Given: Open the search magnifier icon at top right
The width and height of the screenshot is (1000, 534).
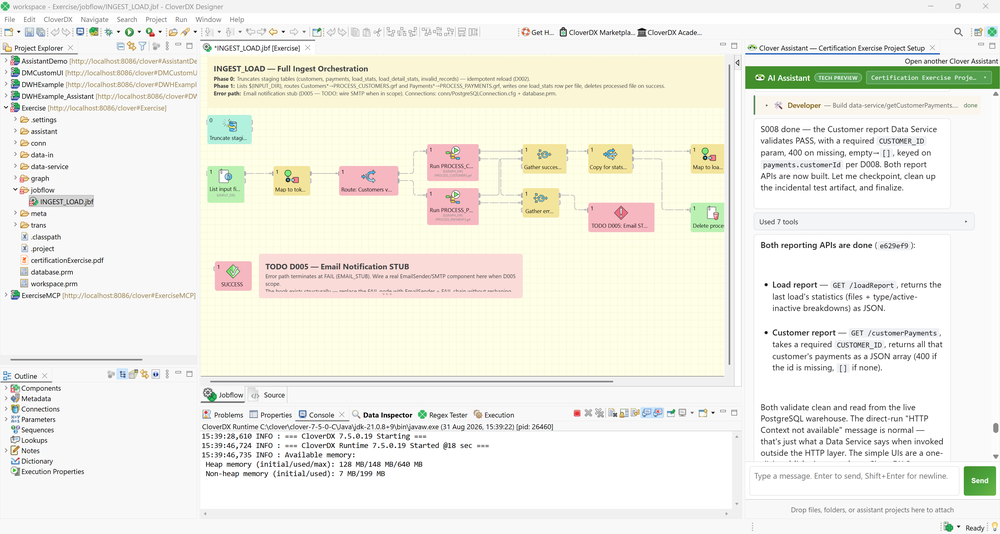Looking at the screenshot, I should (x=958, y=32).
